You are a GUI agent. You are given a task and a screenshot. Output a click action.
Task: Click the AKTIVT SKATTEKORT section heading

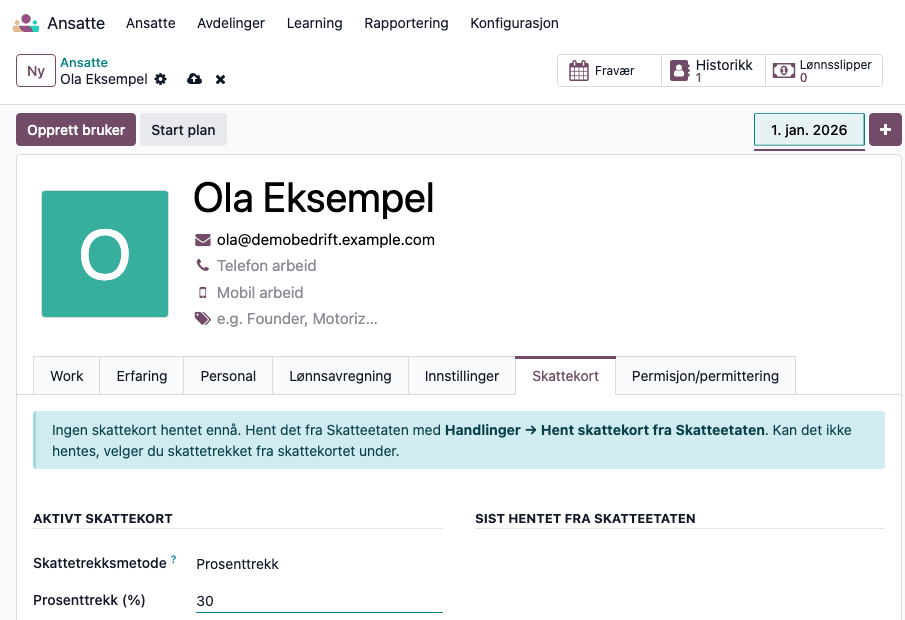(103, 518)
